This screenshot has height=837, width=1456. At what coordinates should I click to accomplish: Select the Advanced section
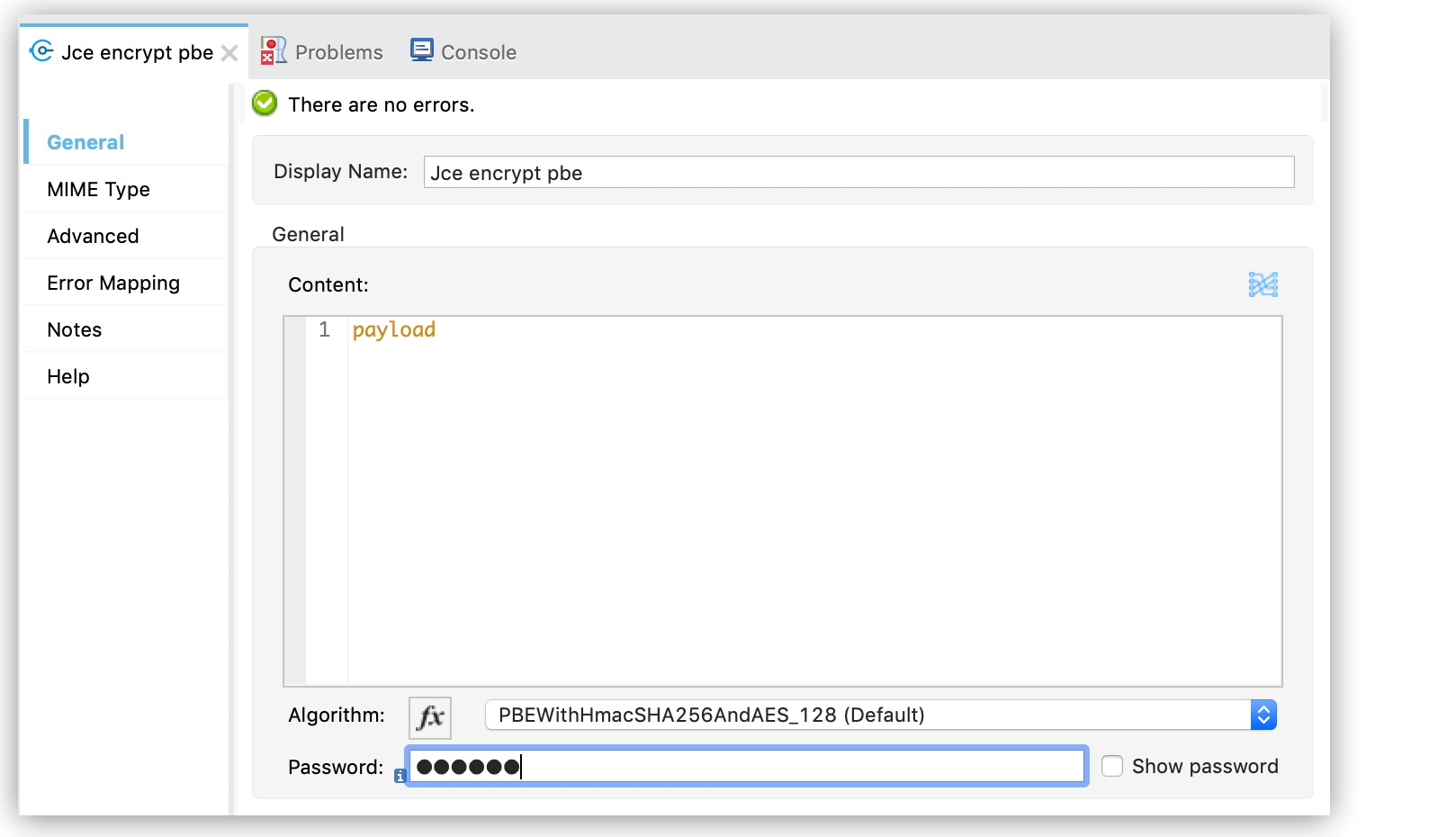(x=93, y=236)
